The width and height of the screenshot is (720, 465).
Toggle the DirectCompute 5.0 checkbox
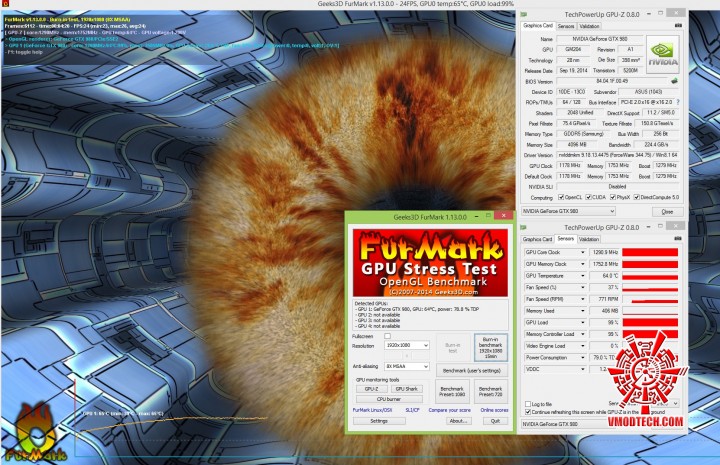[637, 197]
